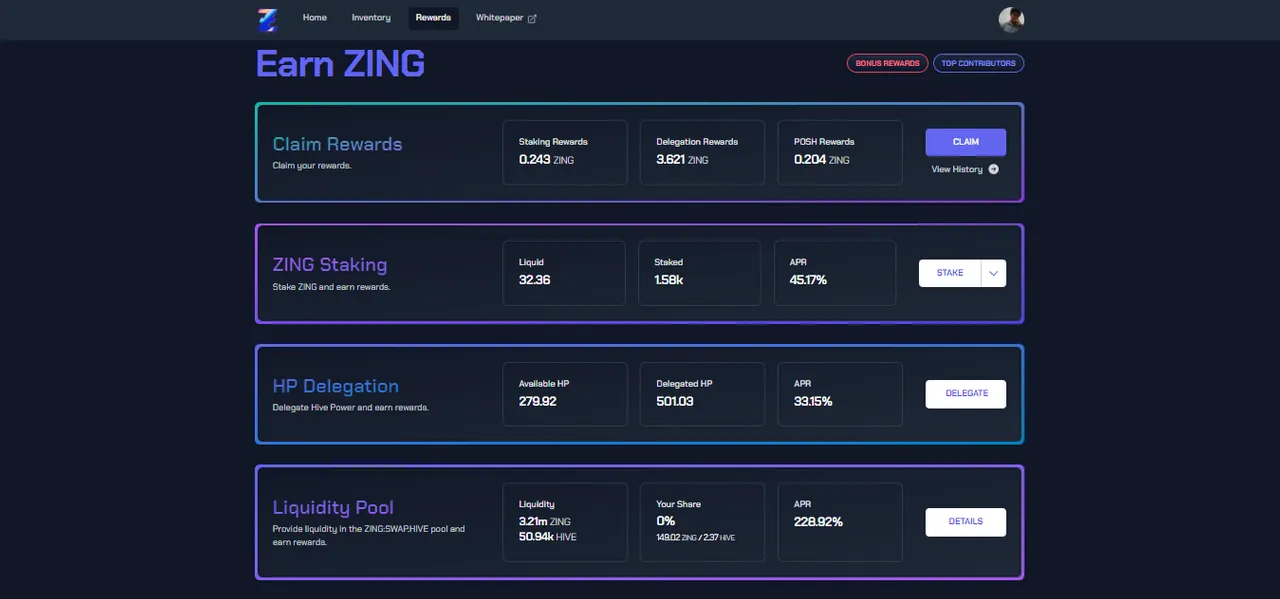Click the Liquidity Pool APR 228.92%
Viewport: 1280px width, 599px height.
coord(818,521)
